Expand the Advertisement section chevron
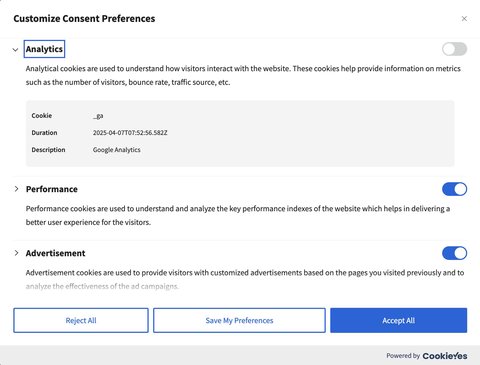 tap(16, 253)
